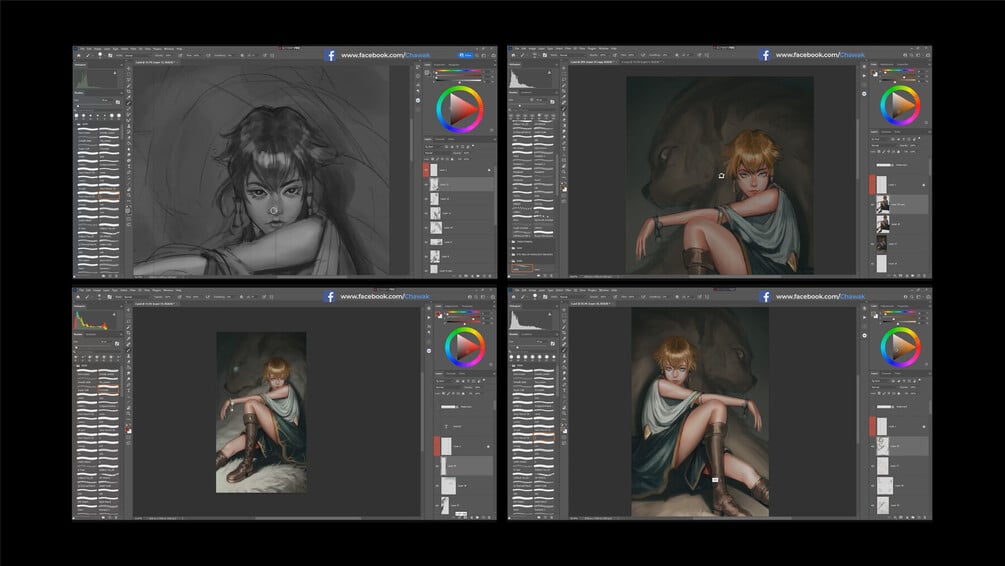Choose the orange-outlined brush preset in bottom-left window
Viewport: 1005px width, 566px height.
pyautogui.click(x=108, y=389)
